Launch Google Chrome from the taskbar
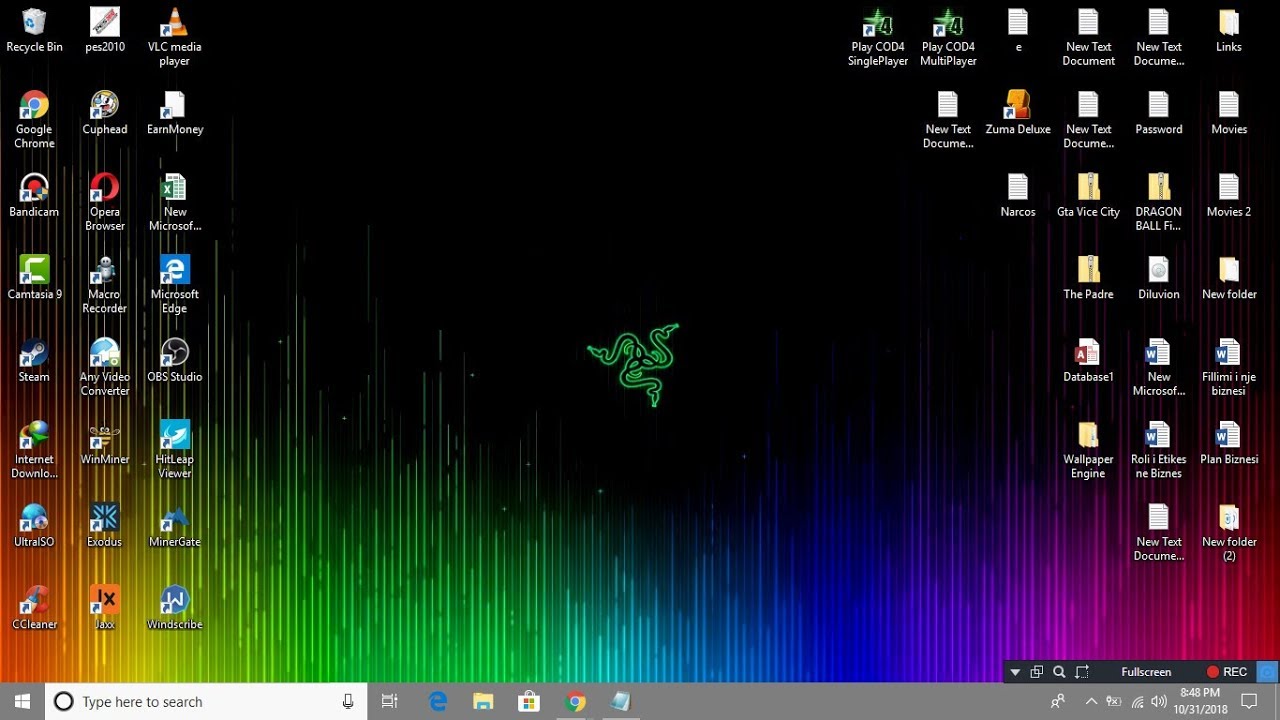1280x720 pixels. pos(575,701)
